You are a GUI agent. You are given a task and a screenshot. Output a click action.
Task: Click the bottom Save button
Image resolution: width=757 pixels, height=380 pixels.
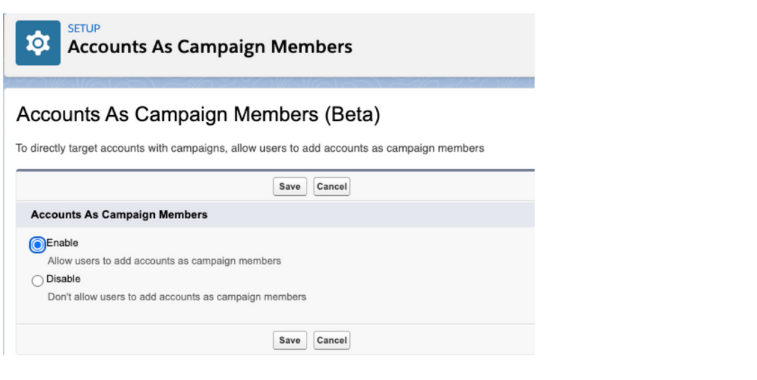tap(290, 340)
